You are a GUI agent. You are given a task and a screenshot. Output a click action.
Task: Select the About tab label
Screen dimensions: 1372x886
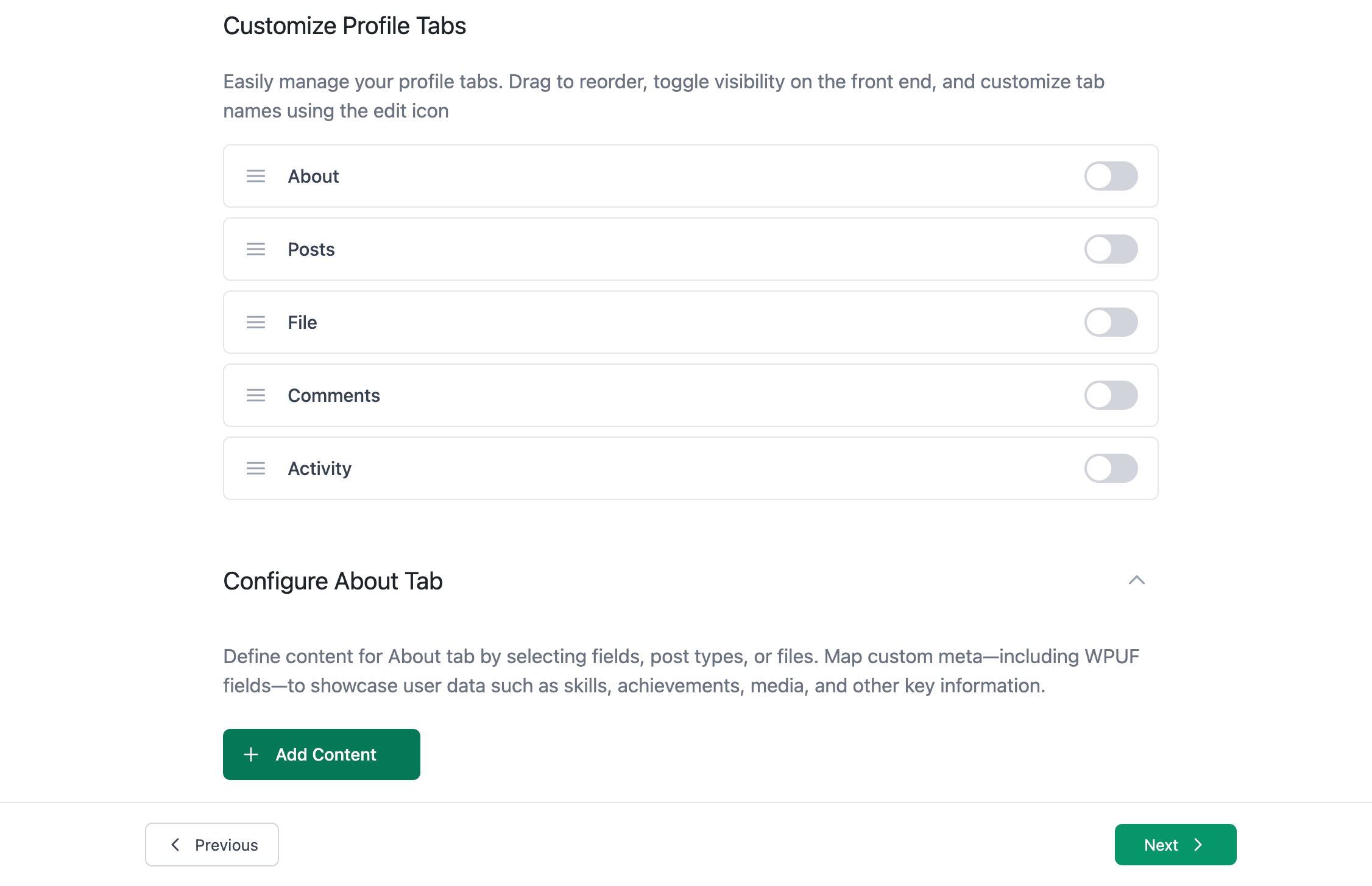pos(313,176)
